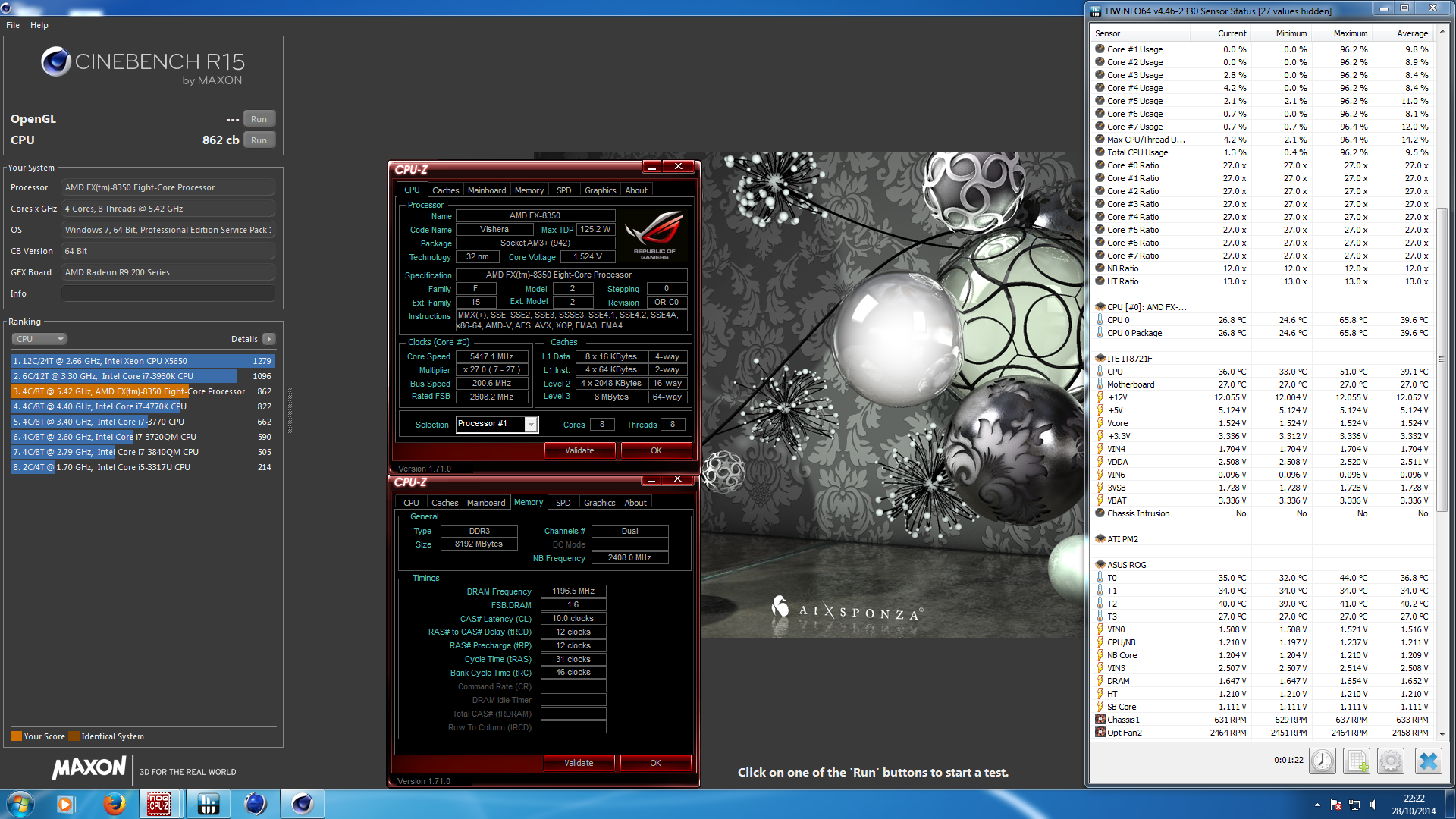Click the Cinebench R15 logo
Viewport: 1456px width, 819px height.
point(143,66)
